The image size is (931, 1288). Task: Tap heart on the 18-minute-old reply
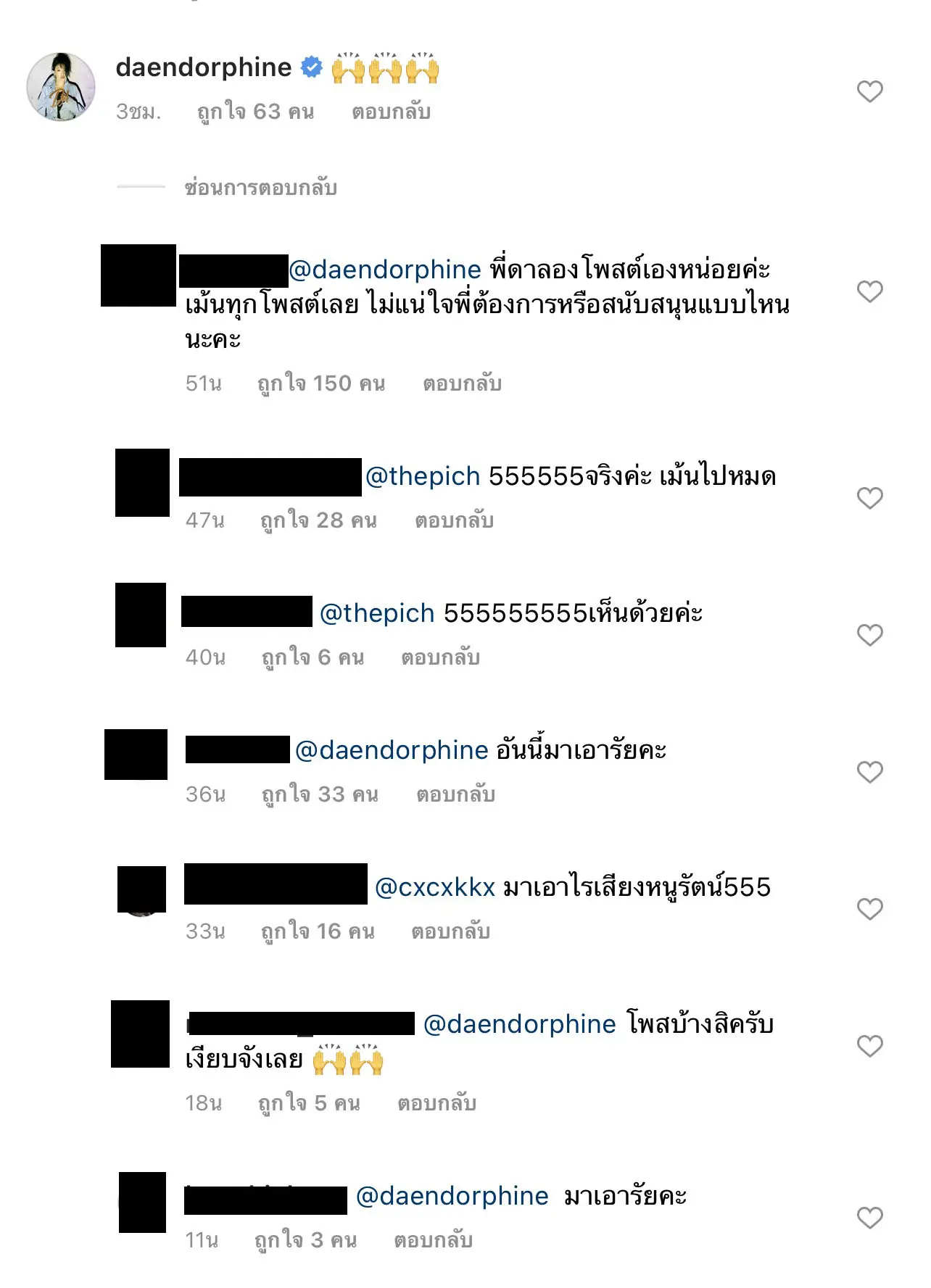[869, 1046]
